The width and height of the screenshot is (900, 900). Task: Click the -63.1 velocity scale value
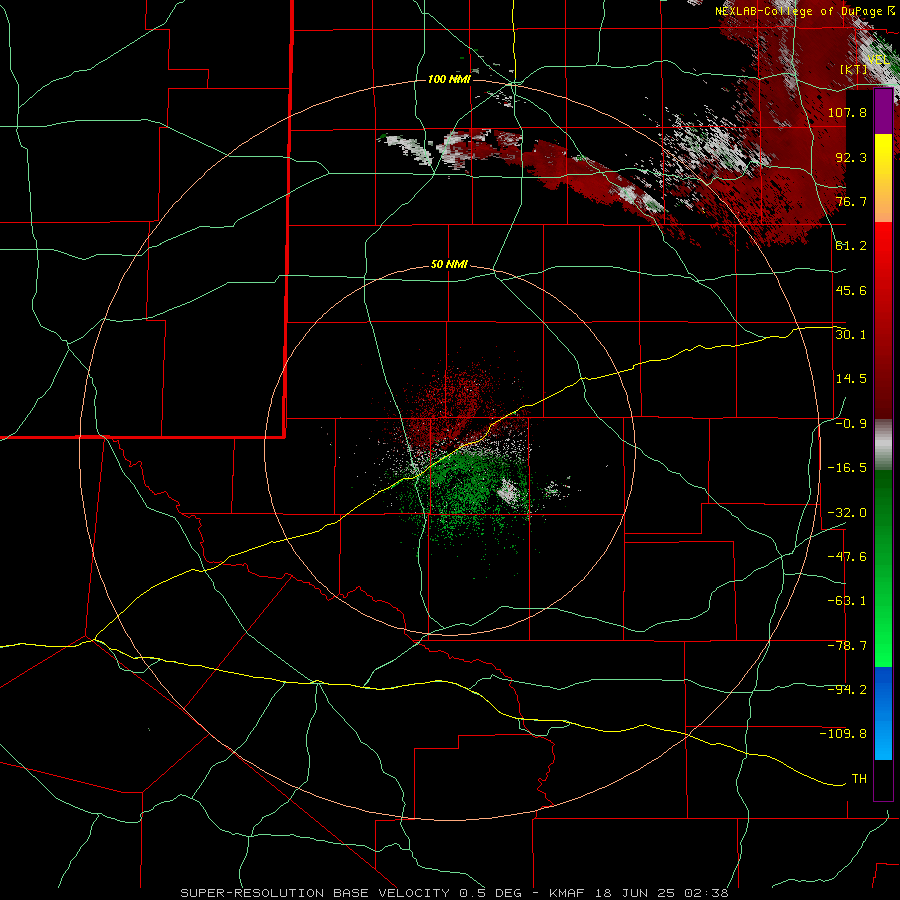(x=847, y=601)
